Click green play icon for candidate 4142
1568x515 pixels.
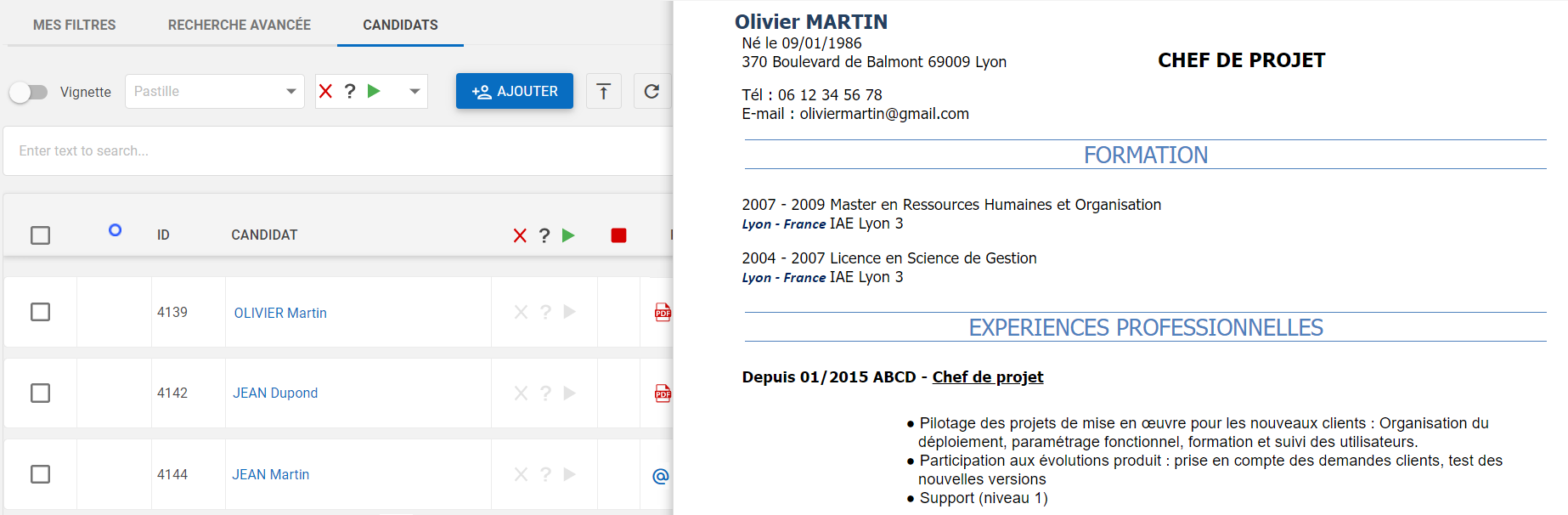click(x=569, y=393)
